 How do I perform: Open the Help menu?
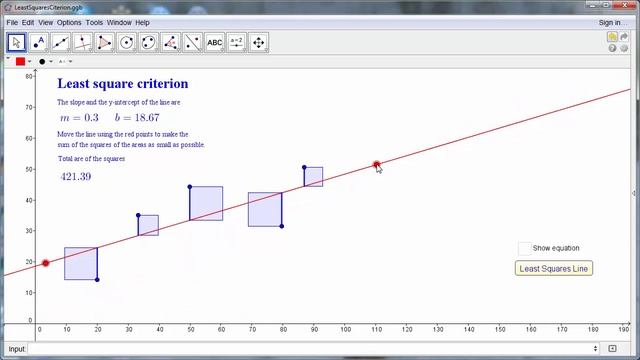click(142, 22)
